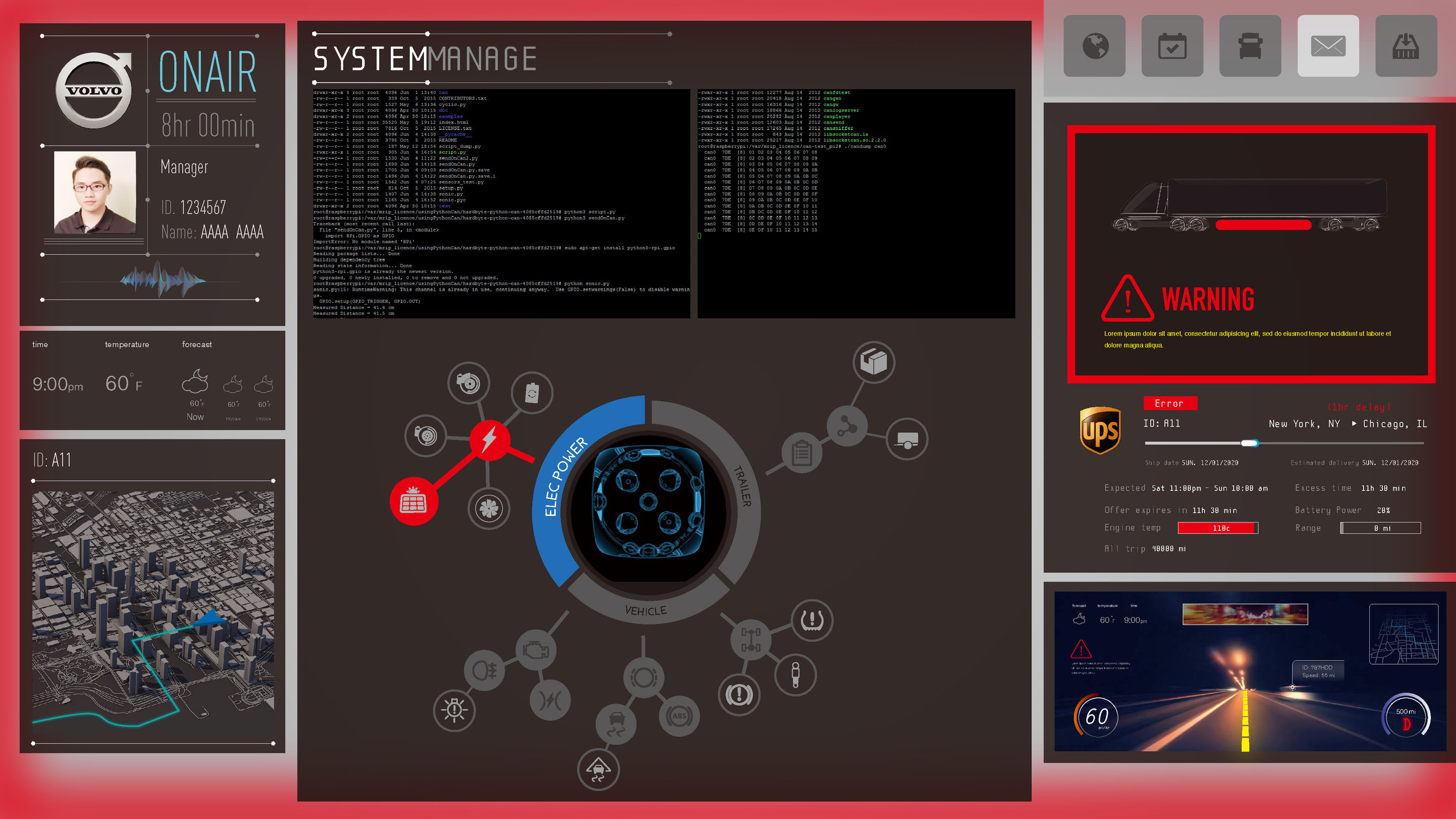Open the cooling fan node
Screen dimensions: 1456x819
(489, 509)
